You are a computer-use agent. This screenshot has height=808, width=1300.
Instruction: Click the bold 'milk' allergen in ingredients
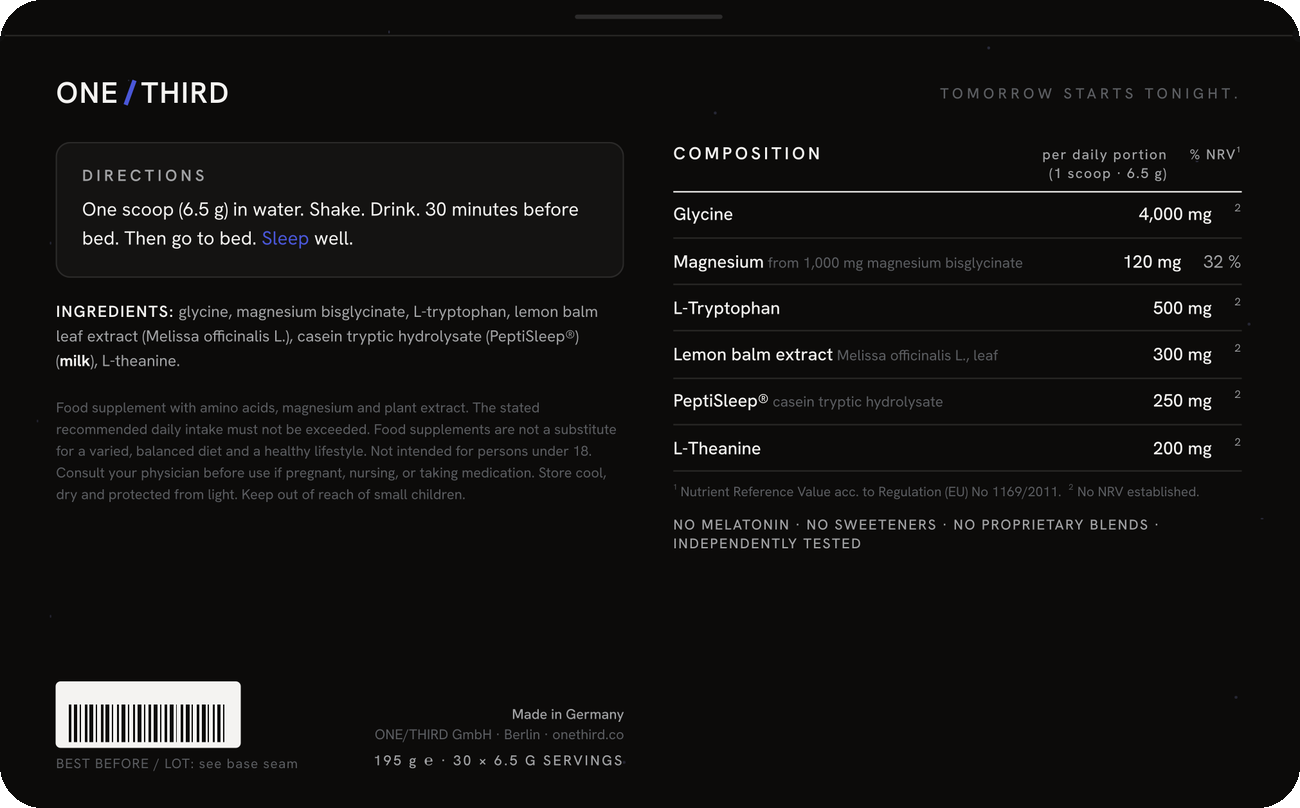click(75, 361)
